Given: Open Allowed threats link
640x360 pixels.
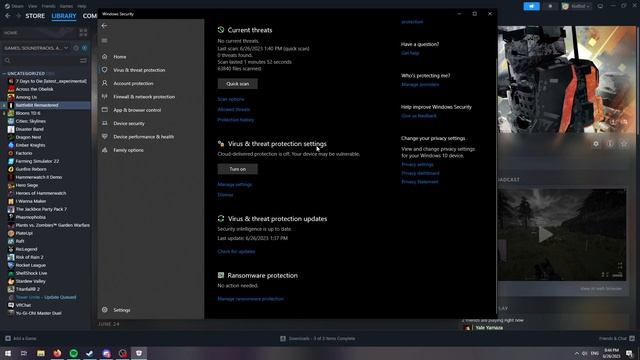Looking at the screenshot, I should (x=233, y=109).
